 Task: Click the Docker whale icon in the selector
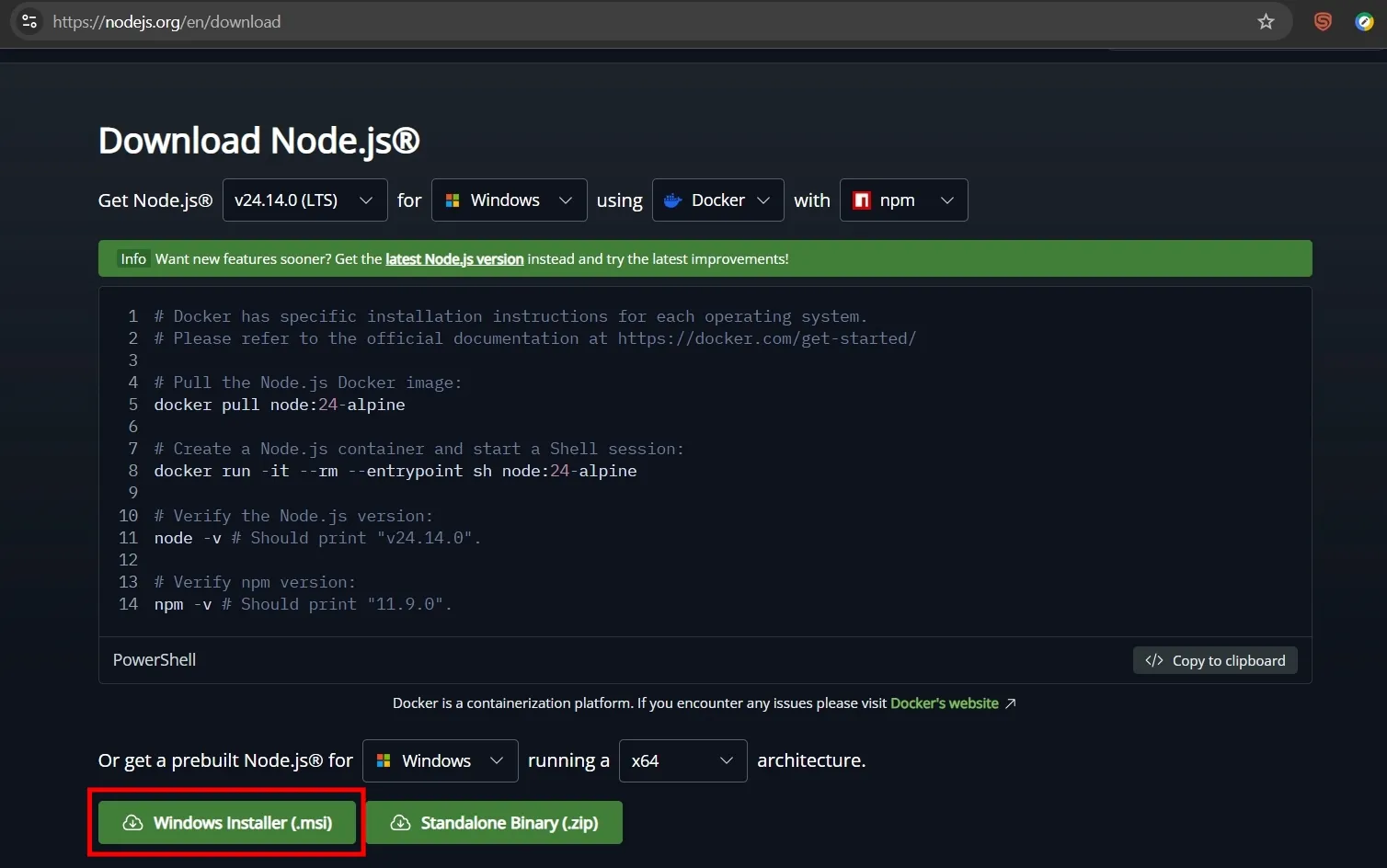(672, 200)
